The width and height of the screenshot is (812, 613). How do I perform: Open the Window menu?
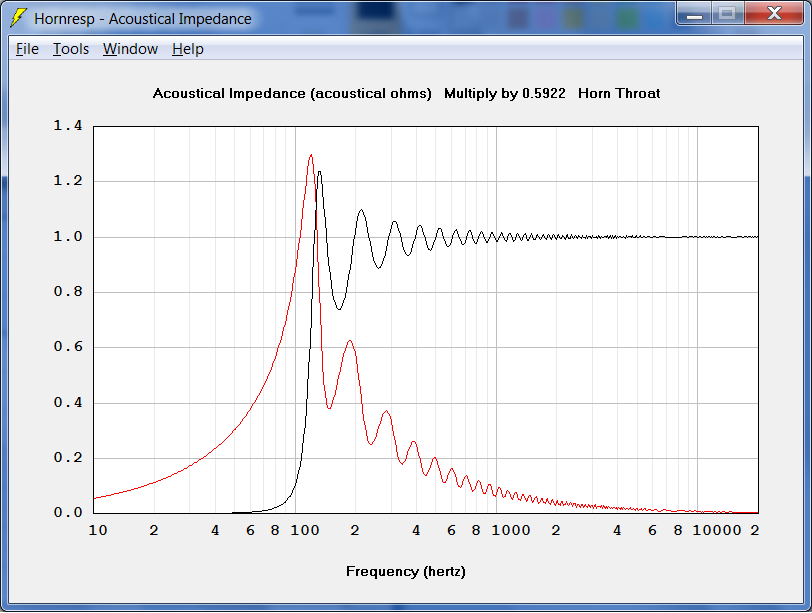coord(130,49)
